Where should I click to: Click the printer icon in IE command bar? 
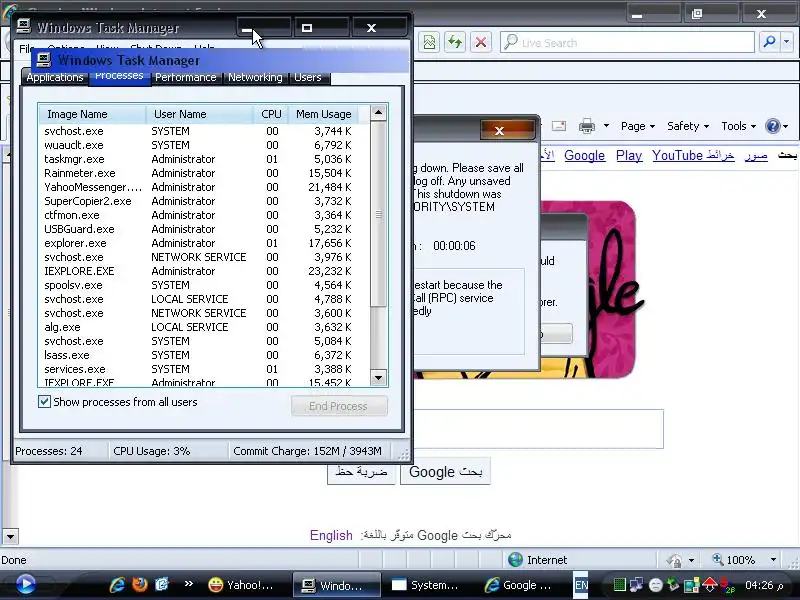(x=587, y=126)
